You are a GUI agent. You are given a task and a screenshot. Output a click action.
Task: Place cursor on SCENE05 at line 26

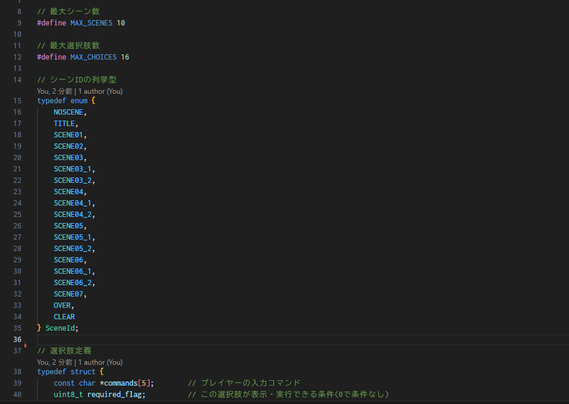tap(68, 226)
